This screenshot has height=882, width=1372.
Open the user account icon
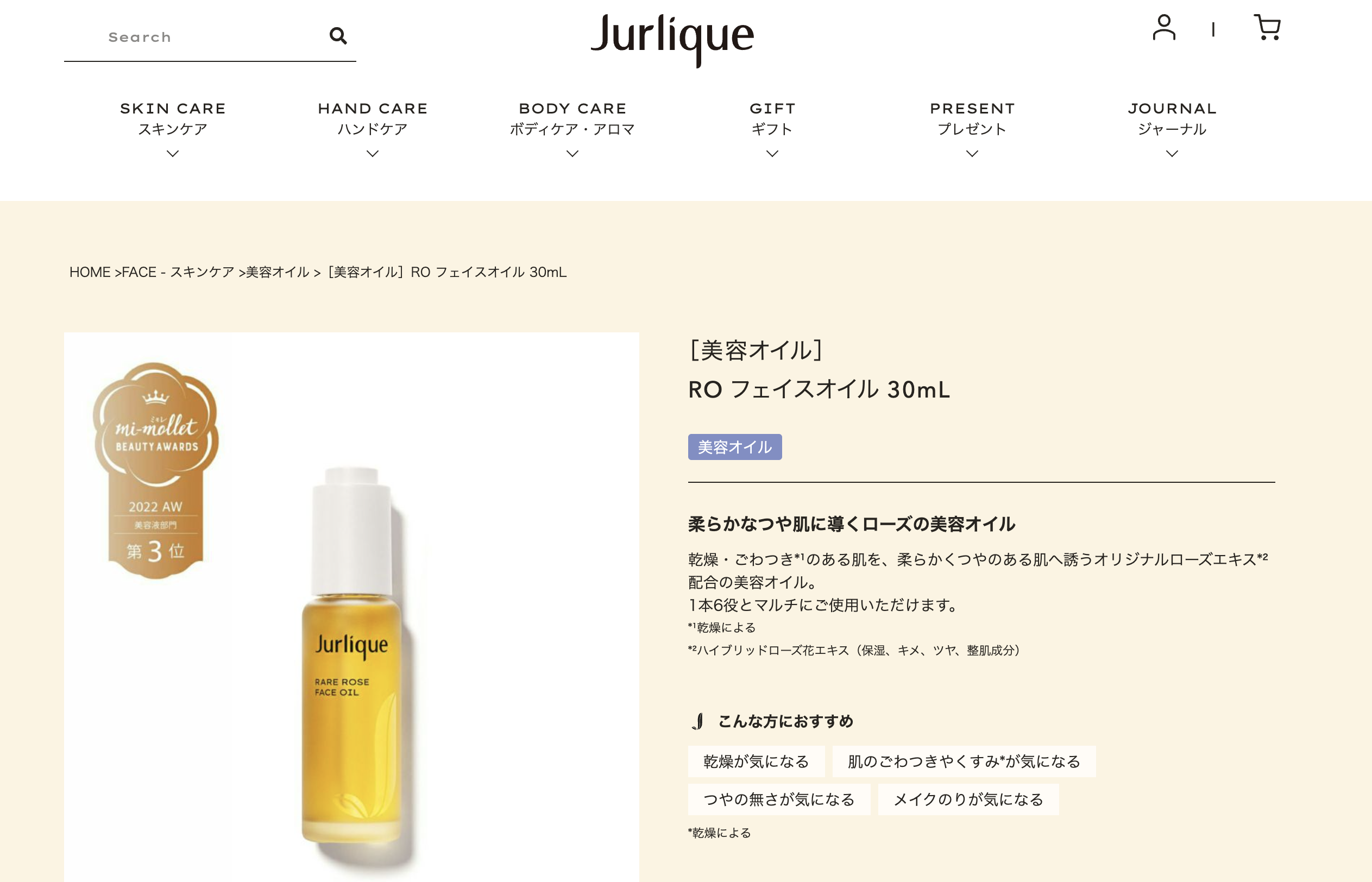[x=1163, y=28]
